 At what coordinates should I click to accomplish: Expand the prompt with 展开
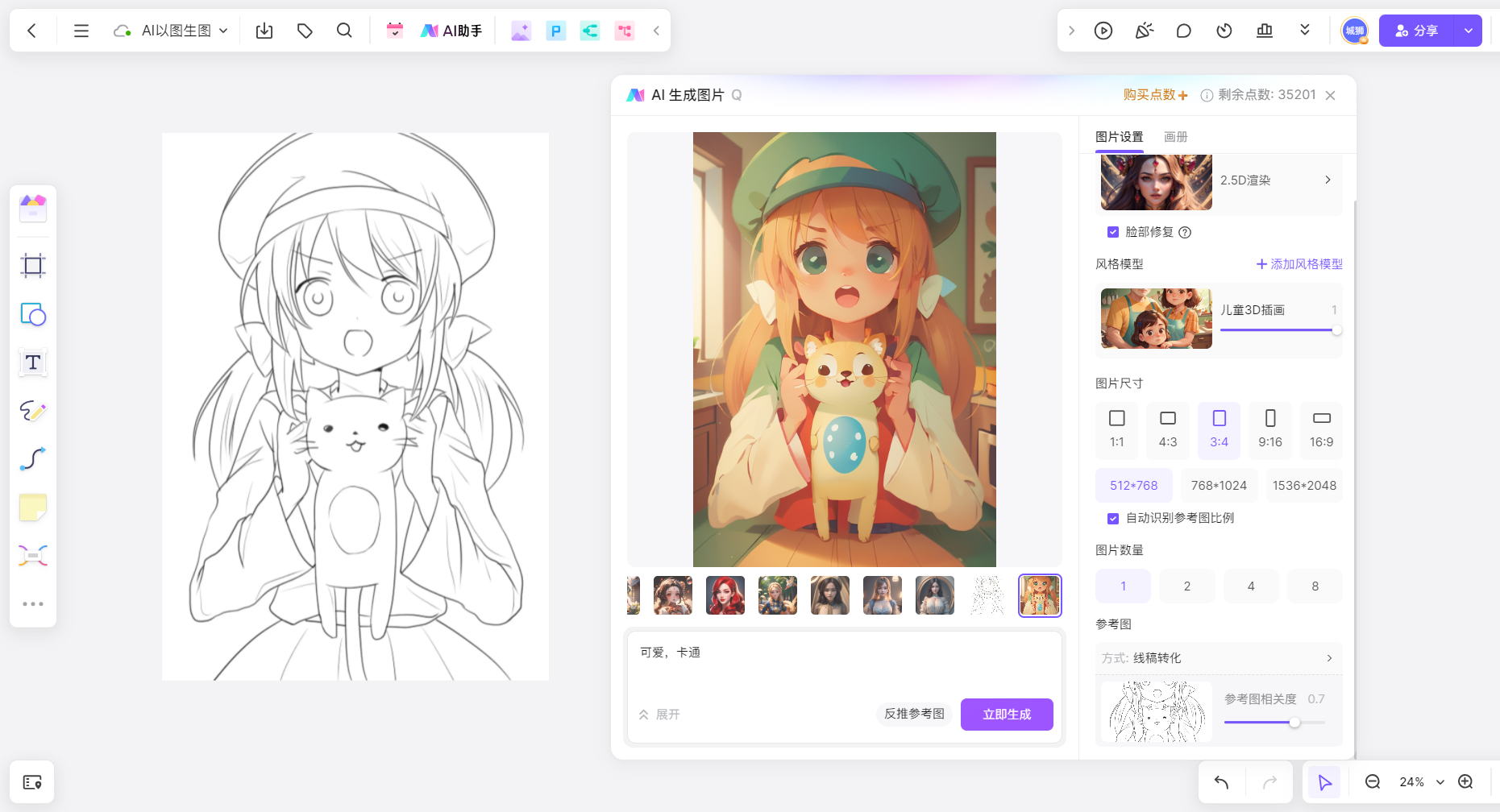(660, 715)
